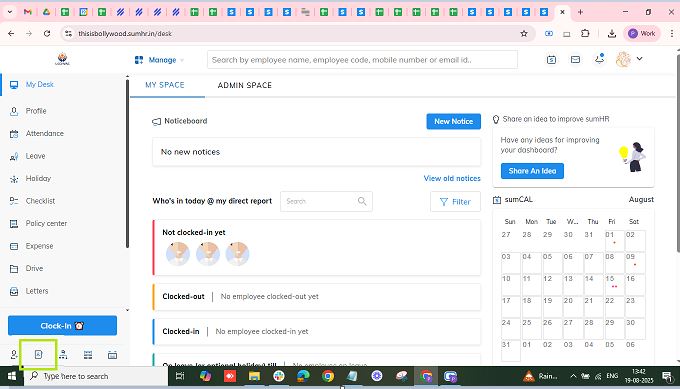
Task: Click the address bar URL
Action: tap(125, 33)
